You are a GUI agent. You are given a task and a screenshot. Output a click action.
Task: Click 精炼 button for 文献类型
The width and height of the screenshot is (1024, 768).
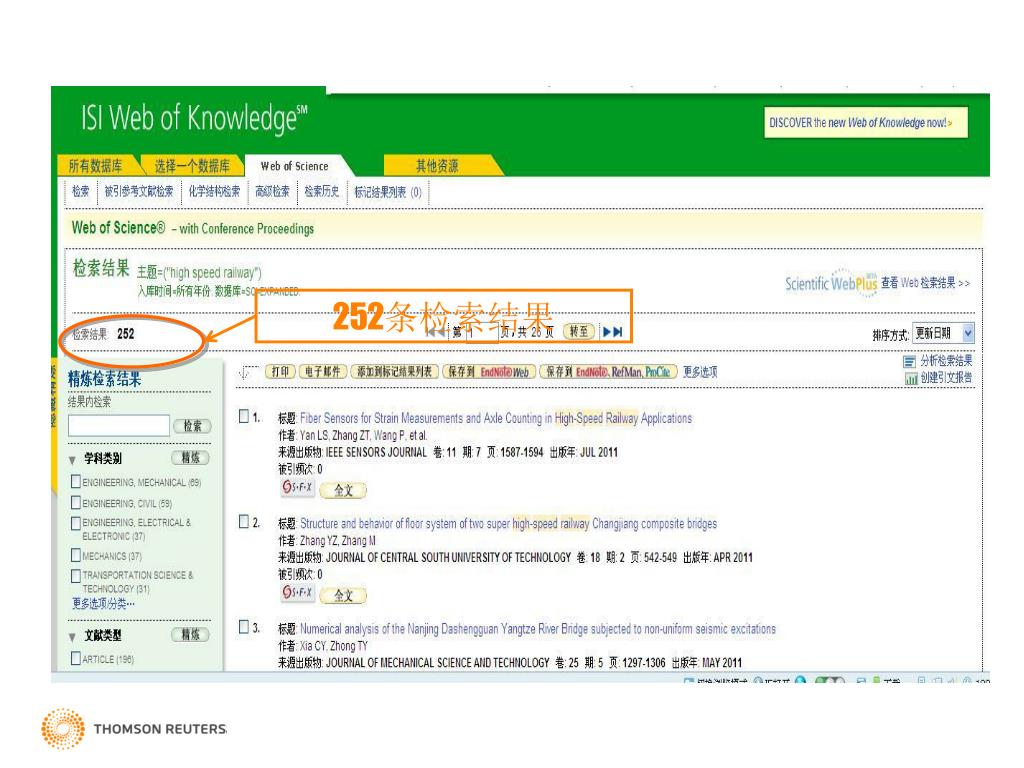coord(190,635)
